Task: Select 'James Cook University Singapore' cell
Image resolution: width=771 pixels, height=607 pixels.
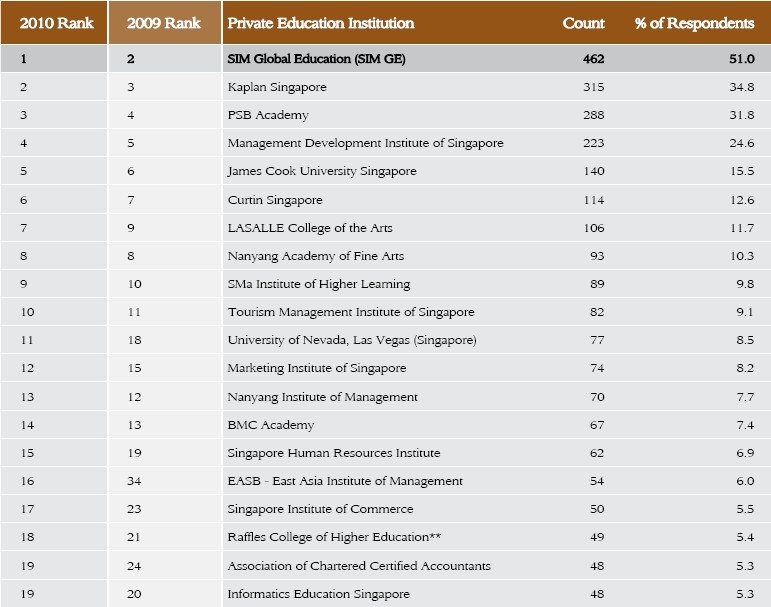Action: (x=322, y=171)
